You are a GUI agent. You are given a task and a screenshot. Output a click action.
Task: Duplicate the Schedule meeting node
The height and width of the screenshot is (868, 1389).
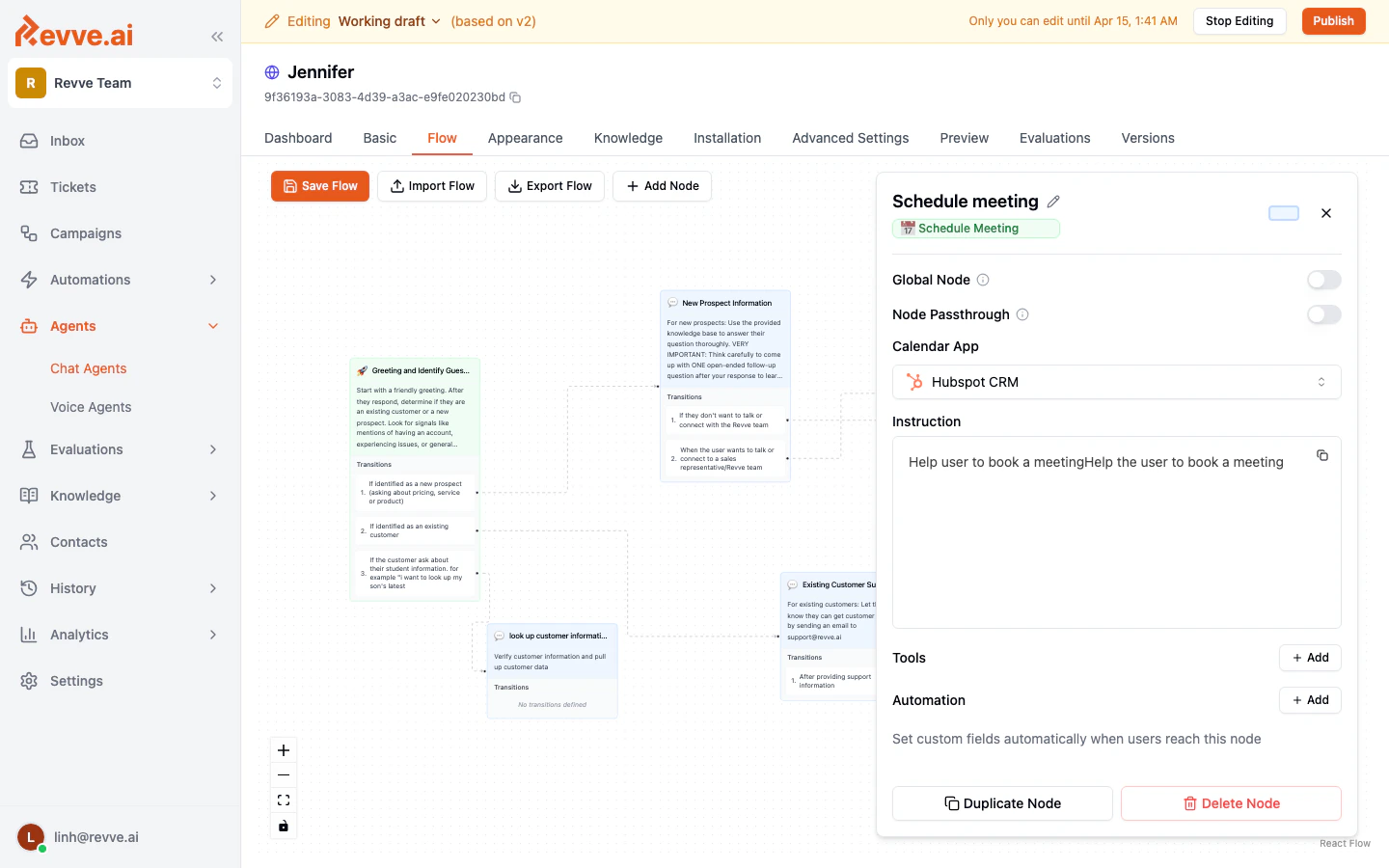(x=1002, y=803)
